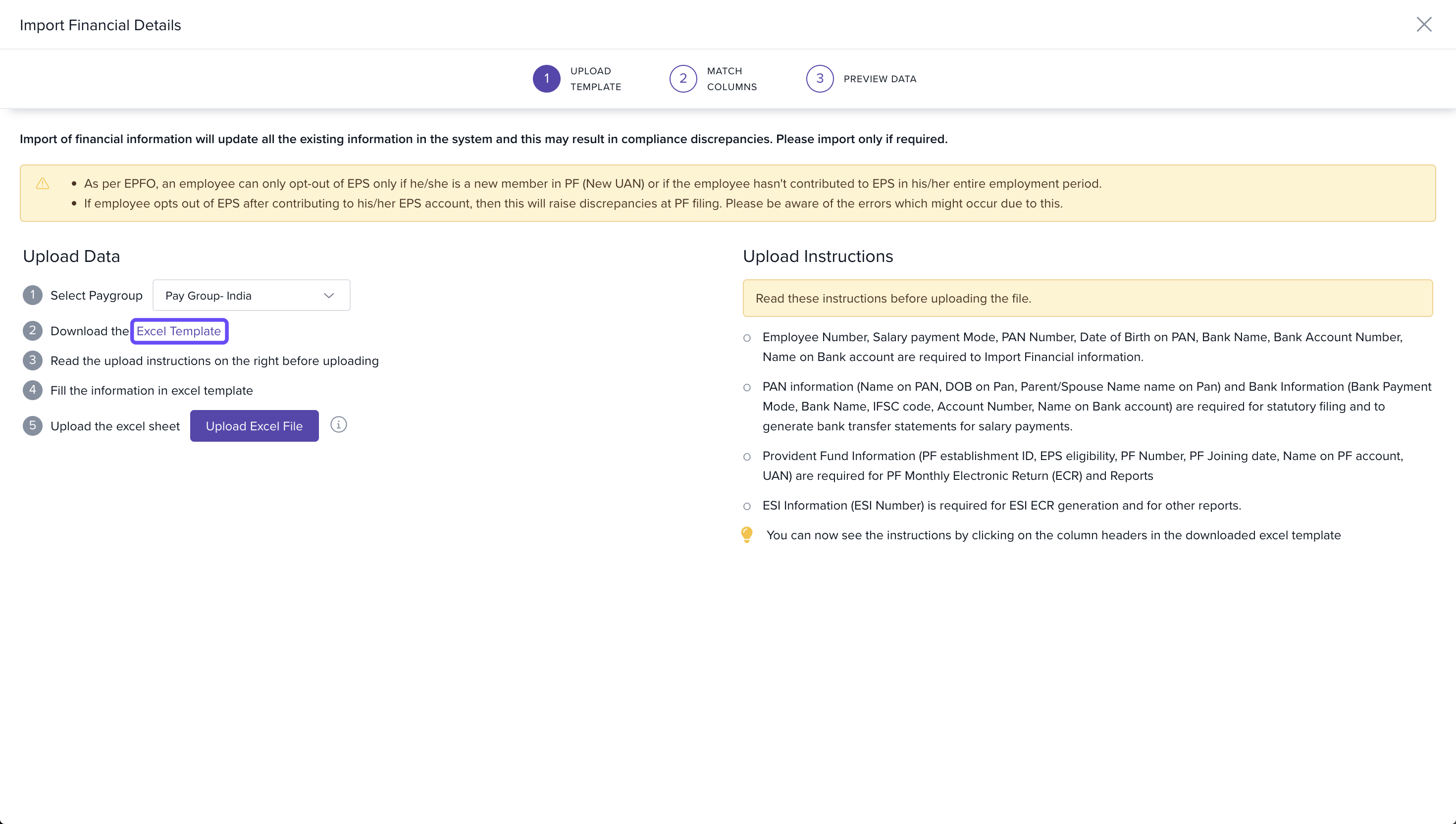Close the Import Financial Details dialog
1456x824 pixels.
tap(1423, 24)
